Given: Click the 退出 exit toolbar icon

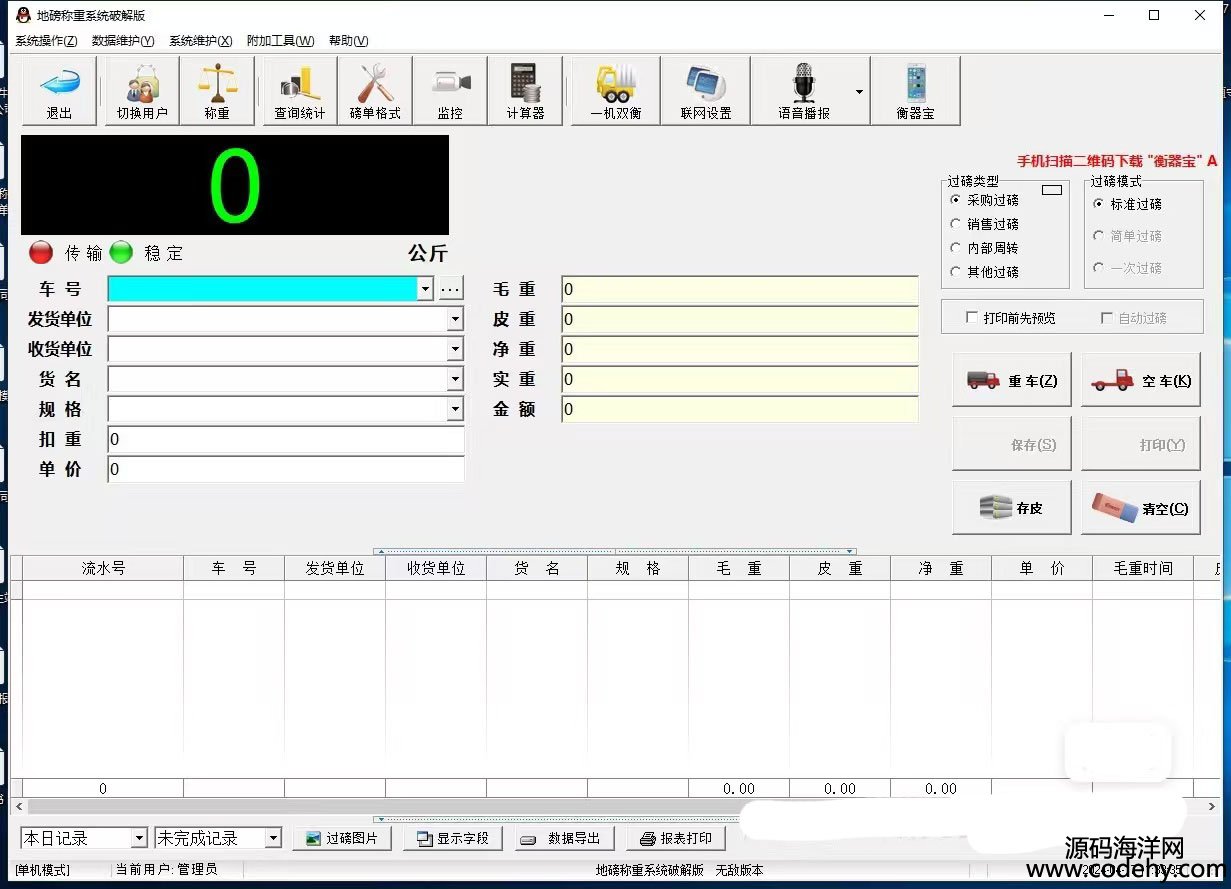Looking at the screenshot, I should click(59, 90).
